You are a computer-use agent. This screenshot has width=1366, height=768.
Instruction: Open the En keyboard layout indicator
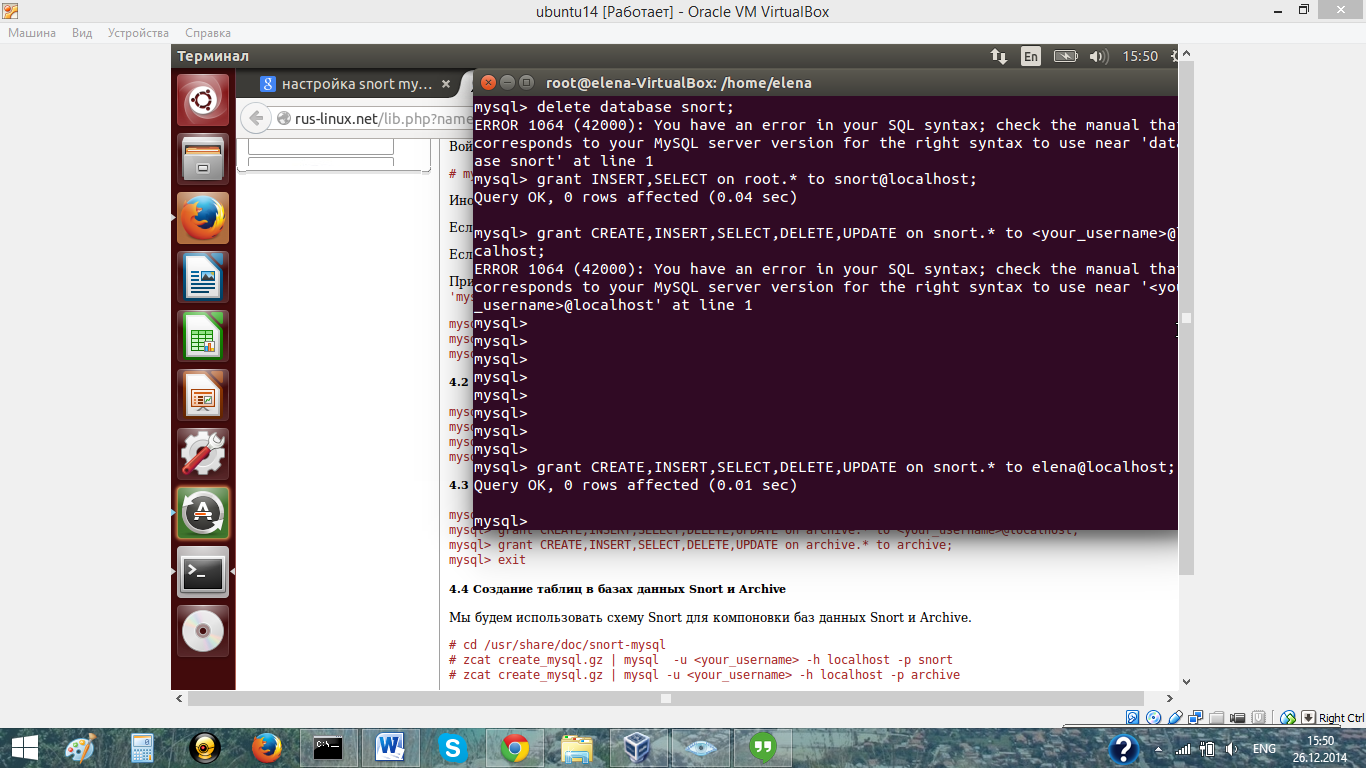[x=1031, y=57]
